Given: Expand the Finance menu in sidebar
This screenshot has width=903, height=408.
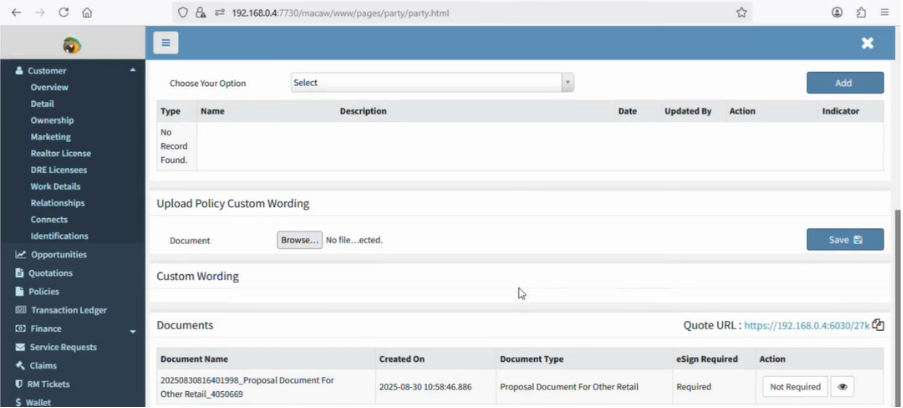Looking at the screenshot, I should pos(133,330).
